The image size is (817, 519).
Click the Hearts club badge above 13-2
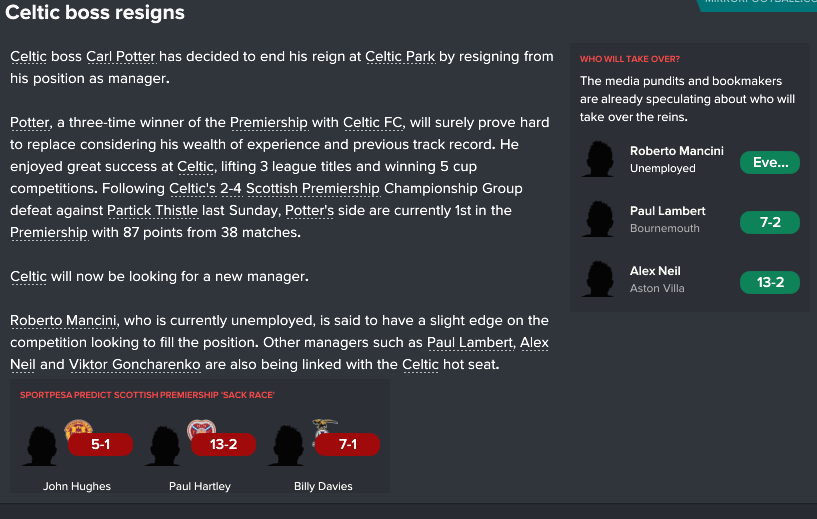click(201, 428)
